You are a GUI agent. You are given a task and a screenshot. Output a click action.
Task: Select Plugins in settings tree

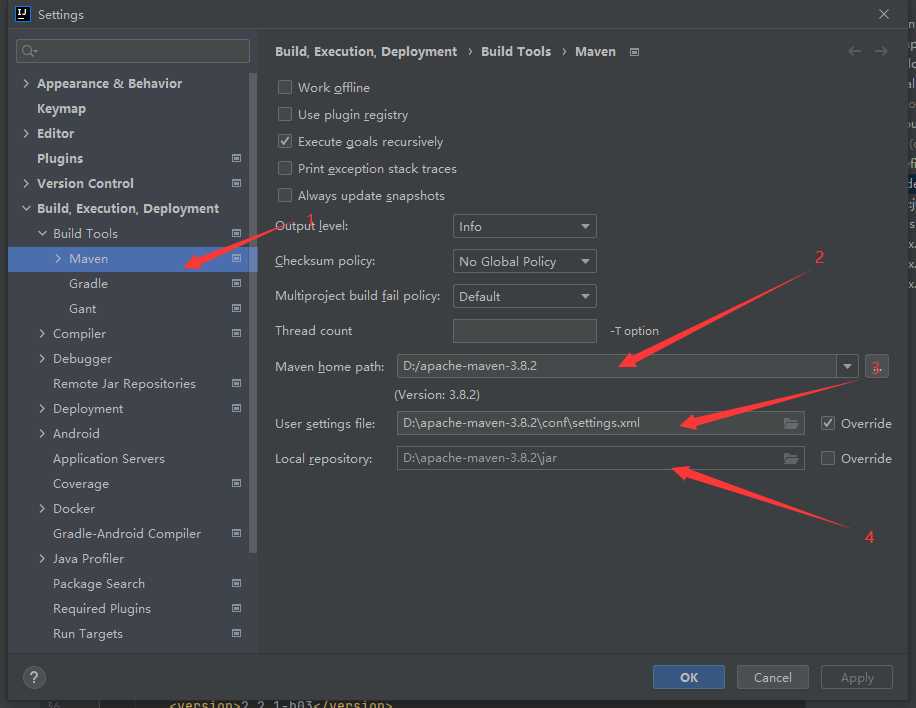[60, 158]
